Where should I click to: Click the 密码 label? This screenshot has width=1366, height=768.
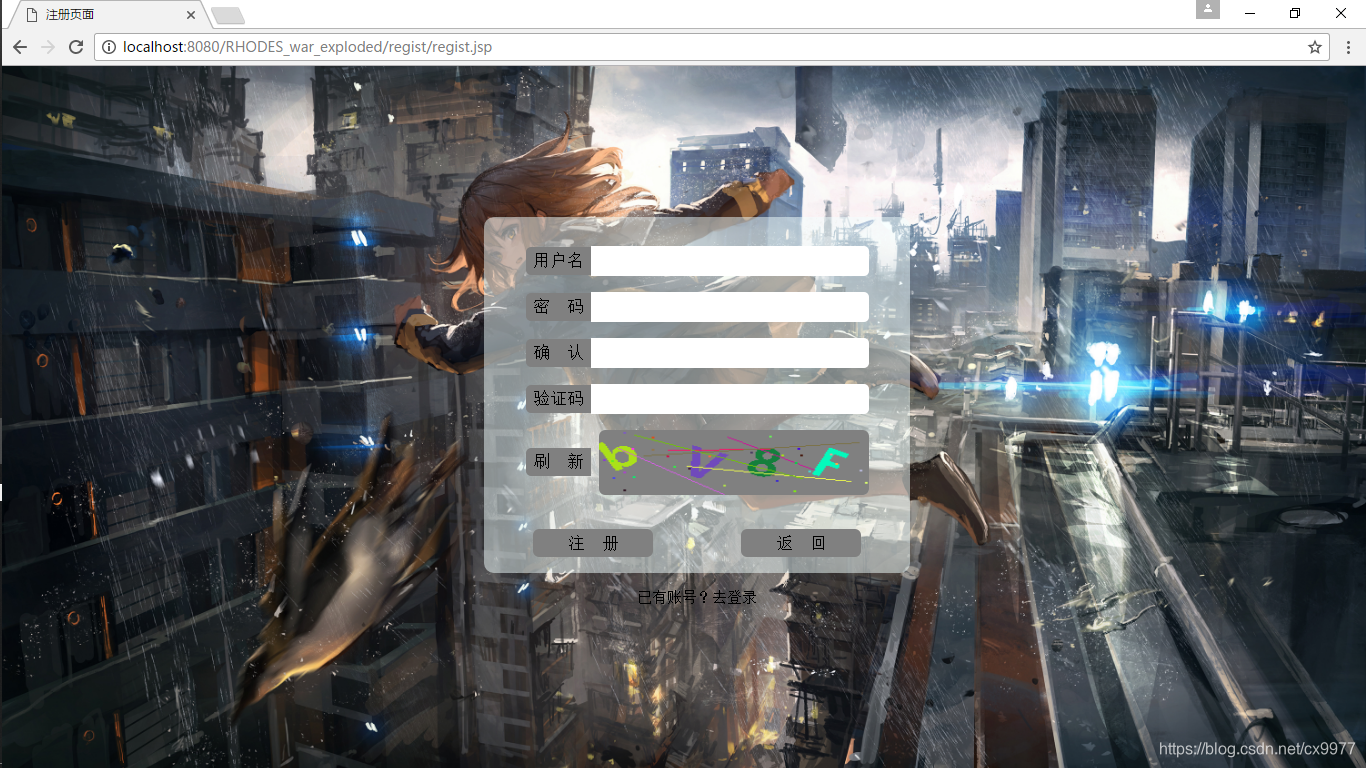pyautogui.click(x=558, y=307)
